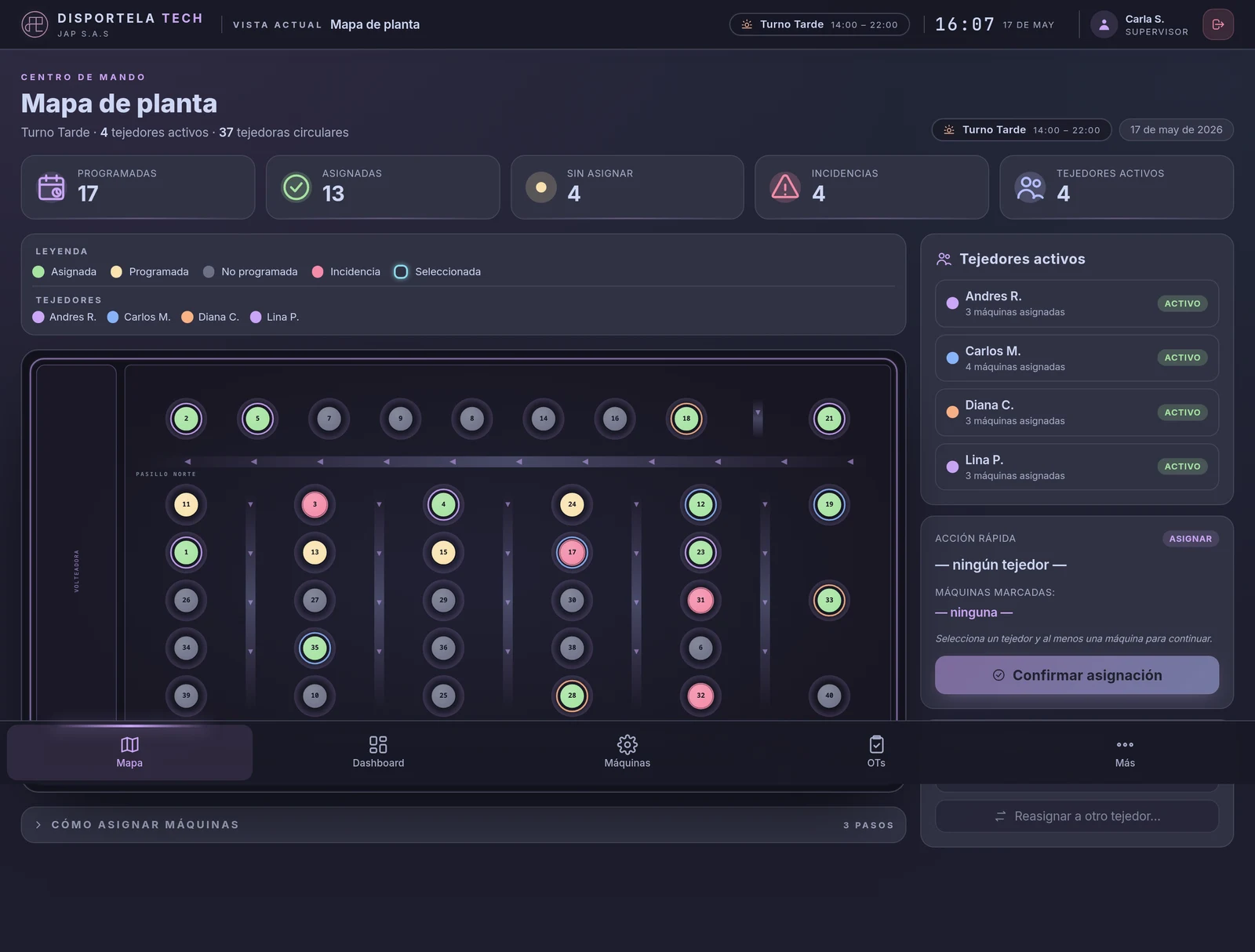Image resolution: width=1255 pixels, height=952 pixels.
Task: Click the Diana C. orange color legend dot
Action: point(187,317)
